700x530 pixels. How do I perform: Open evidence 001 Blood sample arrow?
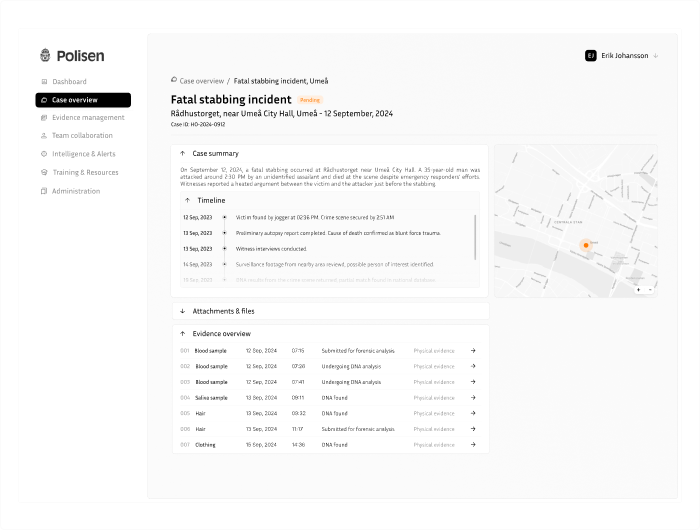[x=473, y=351]
